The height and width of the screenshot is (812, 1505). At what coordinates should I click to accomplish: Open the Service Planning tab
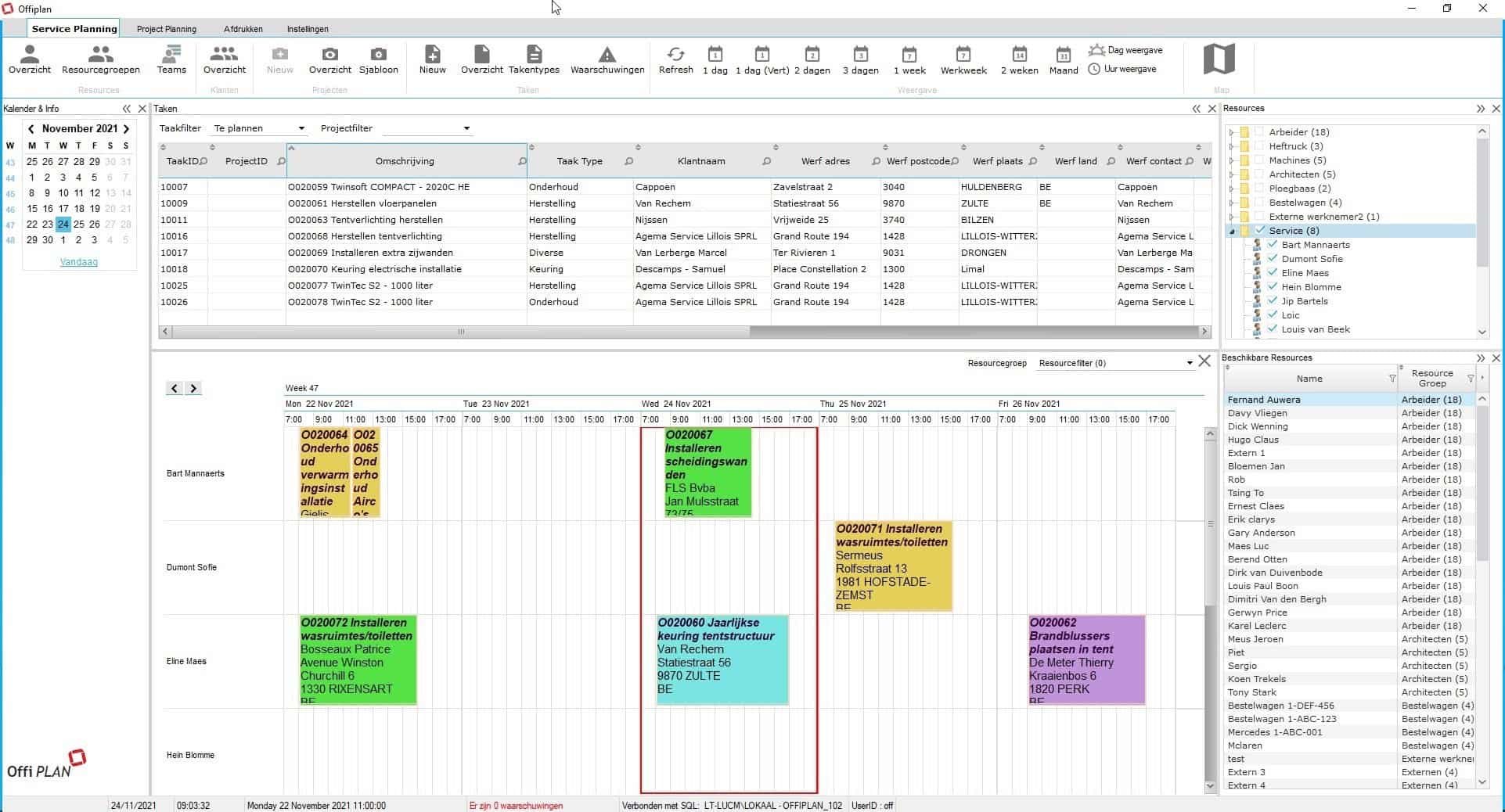point(74,29)
